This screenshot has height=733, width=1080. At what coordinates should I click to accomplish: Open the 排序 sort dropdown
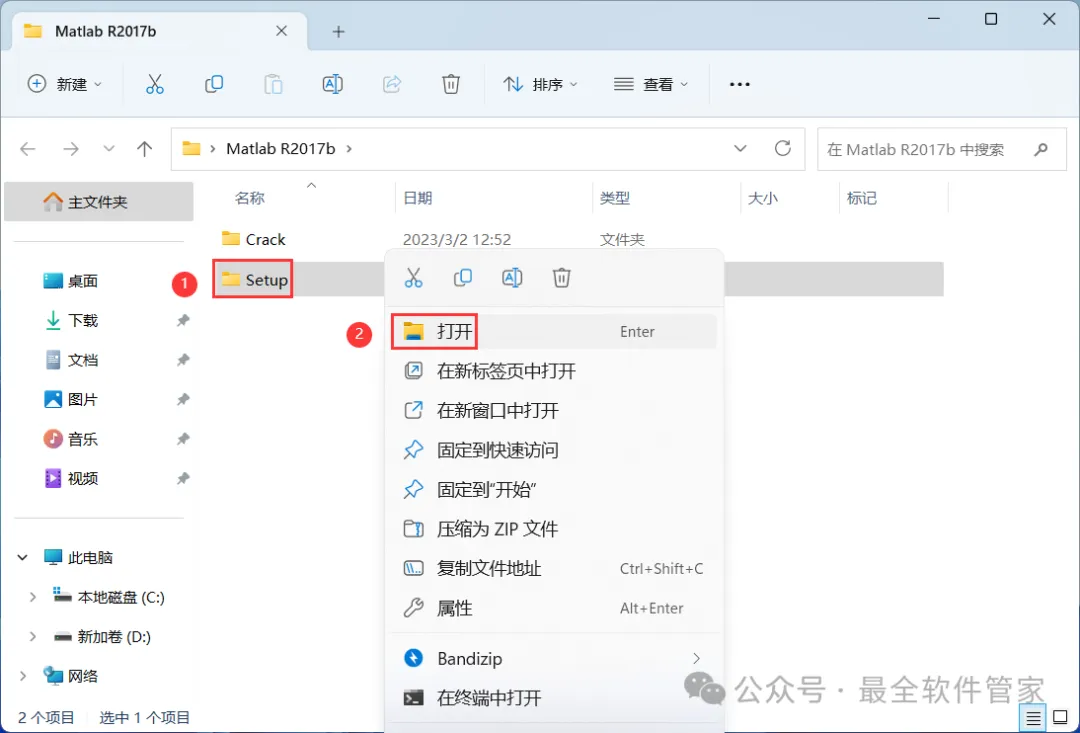click(541, 84)
